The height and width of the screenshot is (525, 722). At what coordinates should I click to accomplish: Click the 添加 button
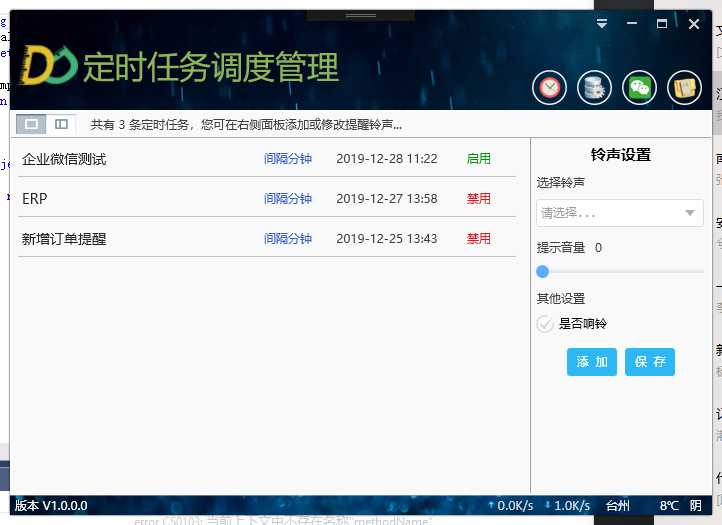[x=592, y=362]
